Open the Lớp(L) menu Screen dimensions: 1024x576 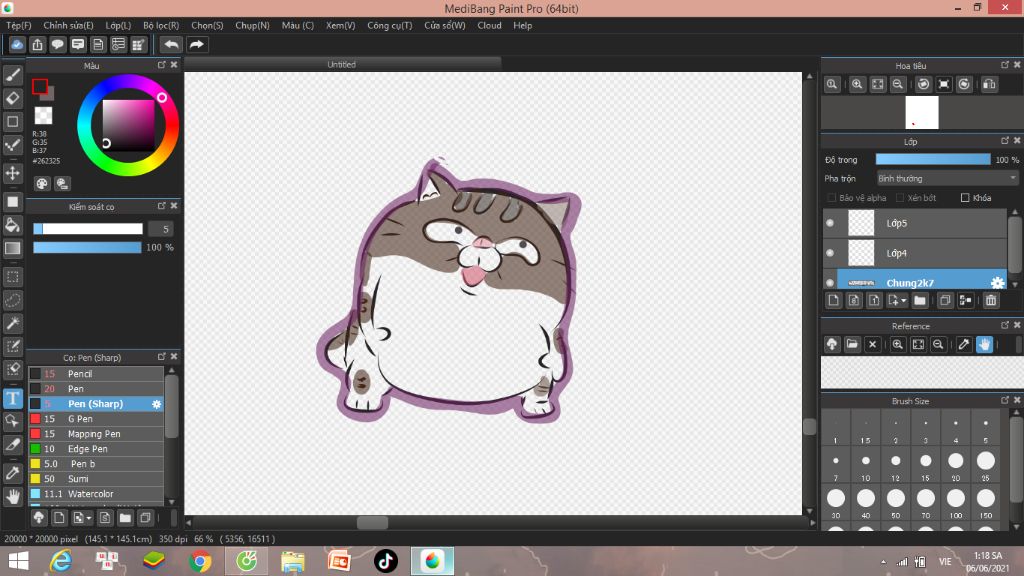click(x=118, y=25)
